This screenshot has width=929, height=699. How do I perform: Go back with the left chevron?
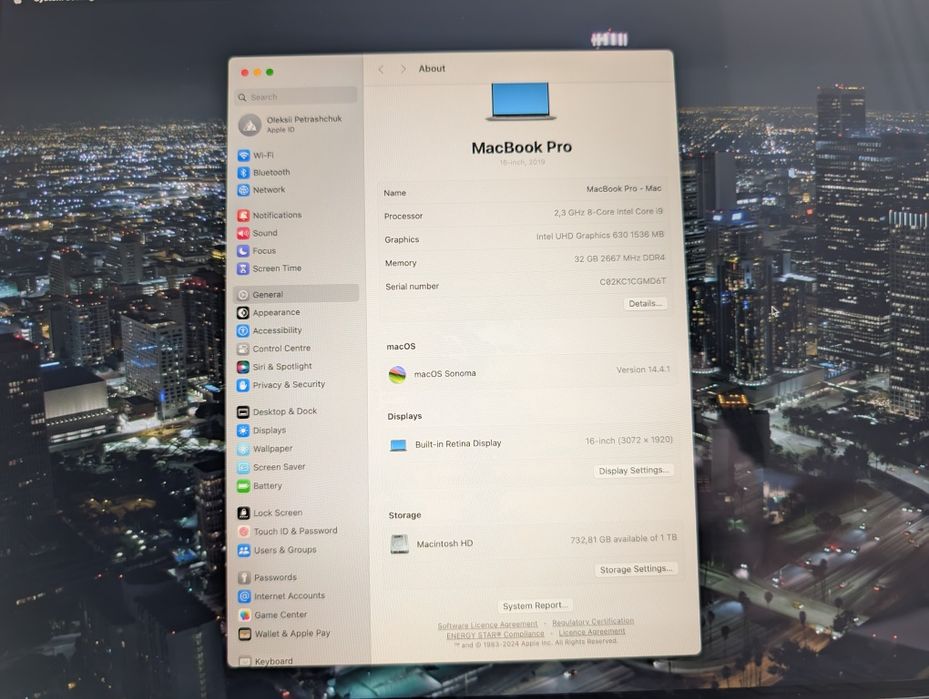[x=381, y=69]
